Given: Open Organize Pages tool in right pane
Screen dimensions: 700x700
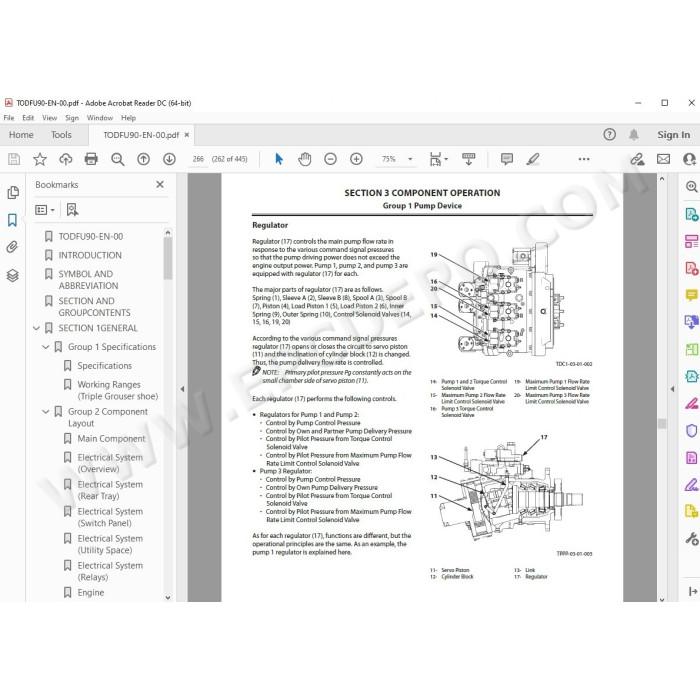Looking at the screenshot, I should pos(691,350).
